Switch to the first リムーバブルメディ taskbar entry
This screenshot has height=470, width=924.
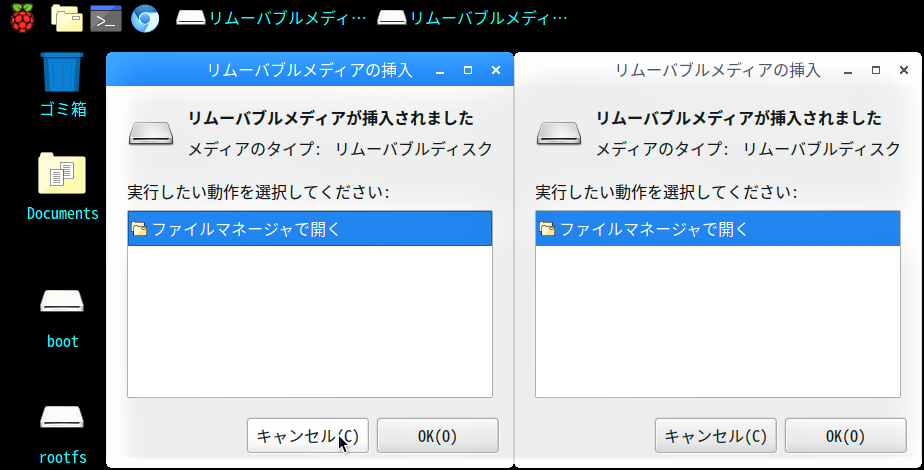[x=272, y=18]
